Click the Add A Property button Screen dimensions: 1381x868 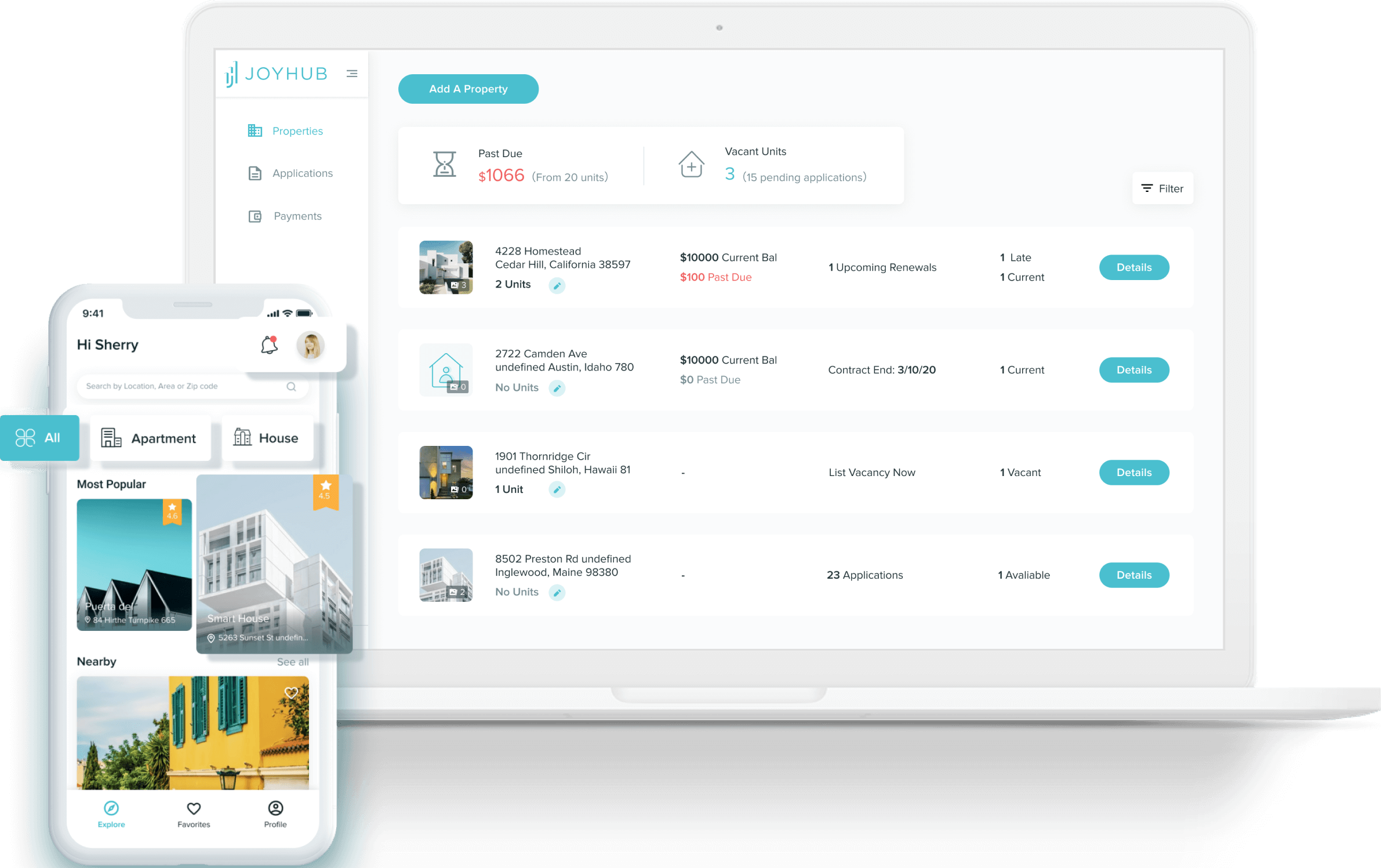click(x=468, y=89)
